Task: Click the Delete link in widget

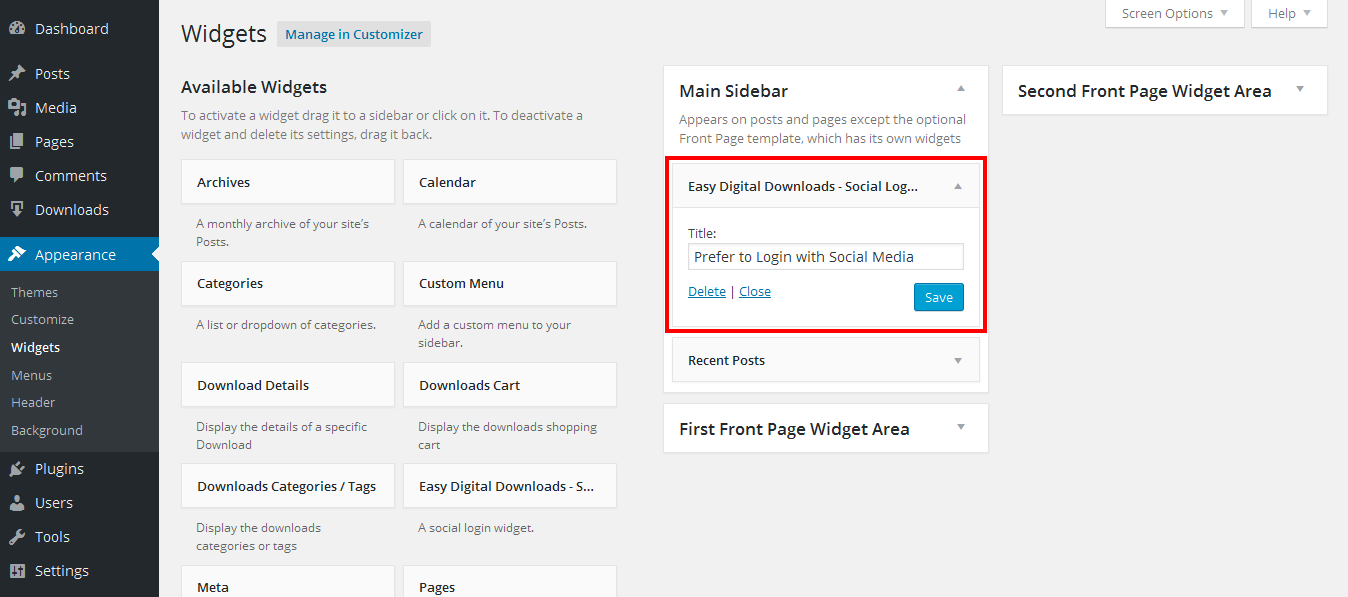Action: point(707,292)
